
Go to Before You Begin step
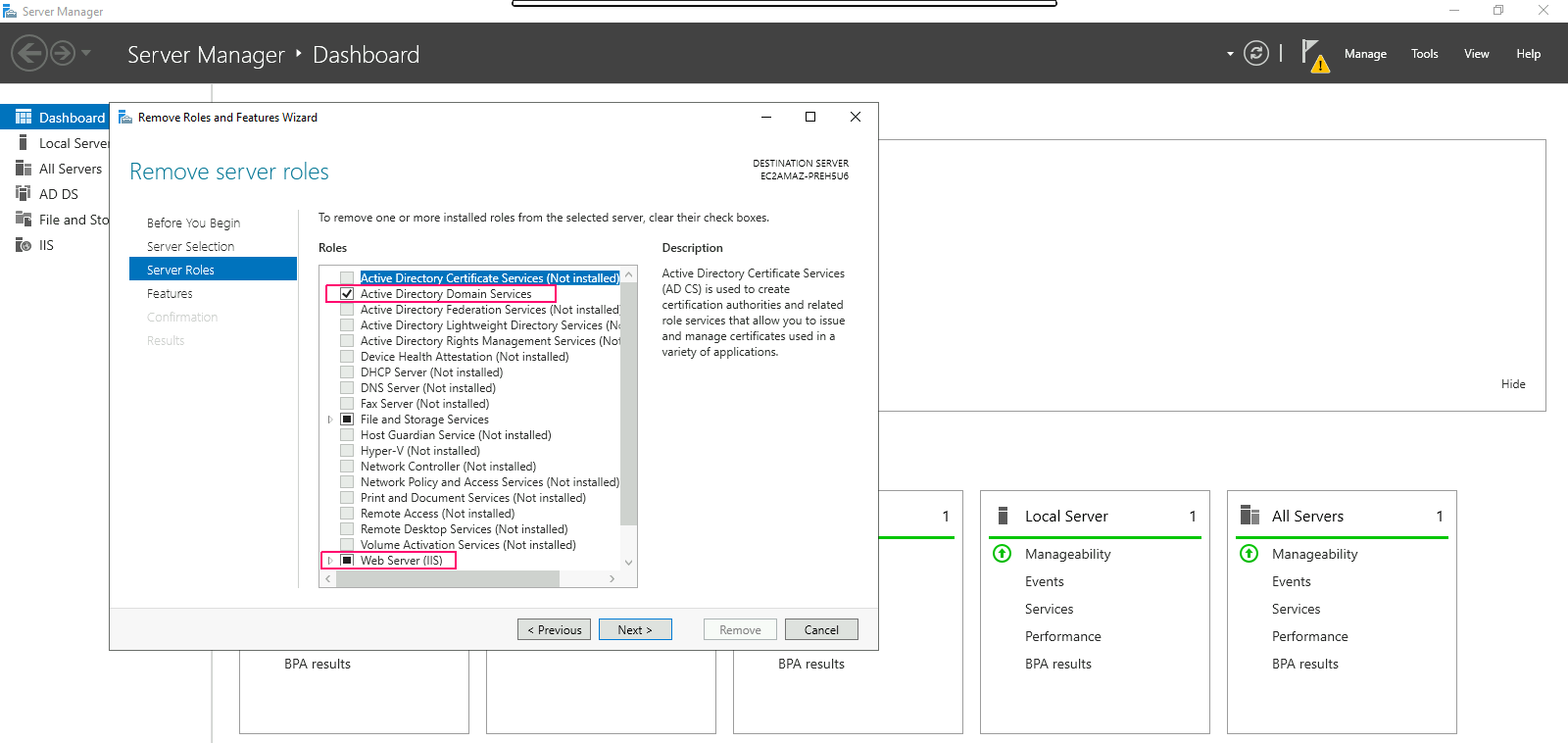coord(193,223)
